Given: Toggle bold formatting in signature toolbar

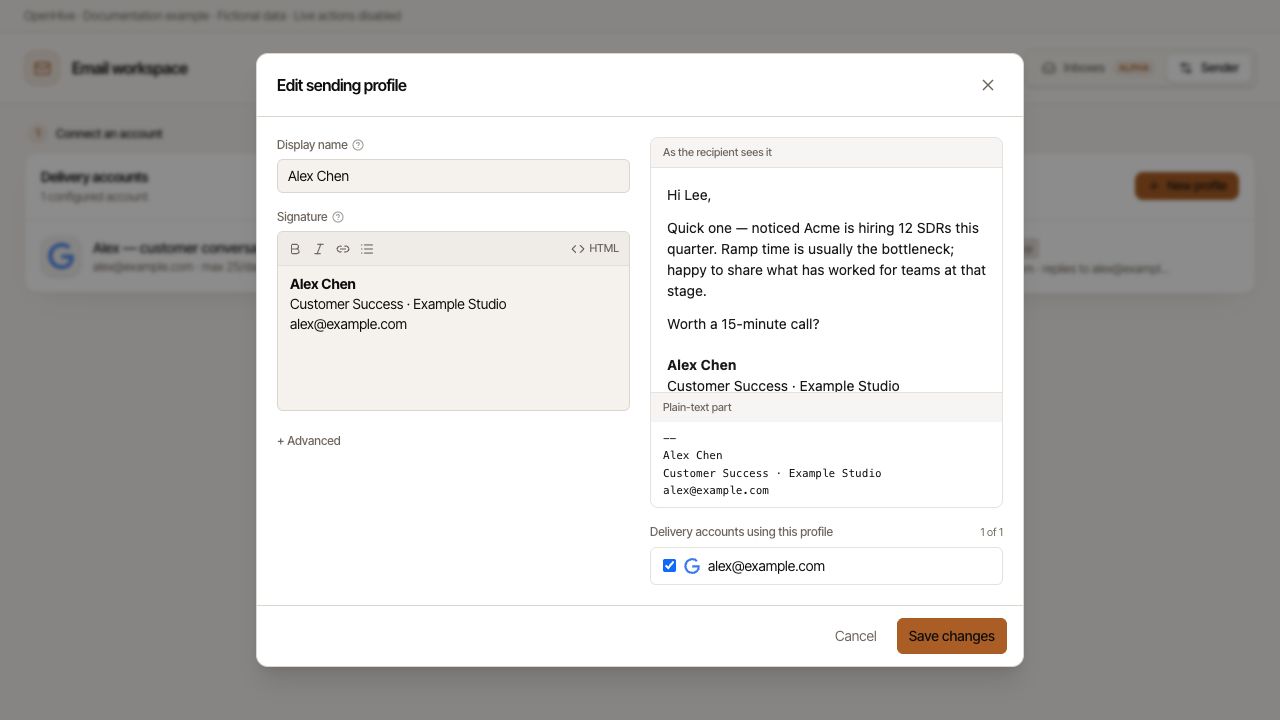Looking at the screenshot, I should [x=295, y=249].
